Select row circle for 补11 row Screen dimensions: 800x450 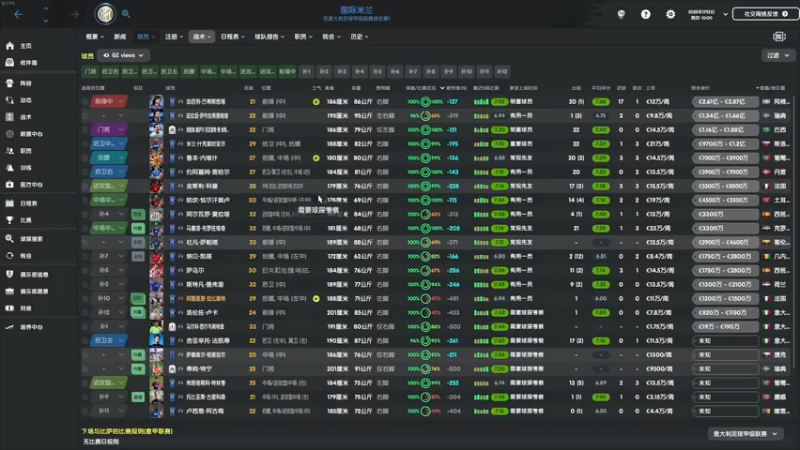pyautogui.click(x=85, y=411)
